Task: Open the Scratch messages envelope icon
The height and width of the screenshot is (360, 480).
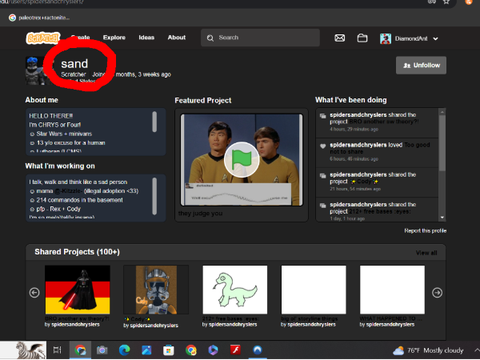Action: (340, 38)
